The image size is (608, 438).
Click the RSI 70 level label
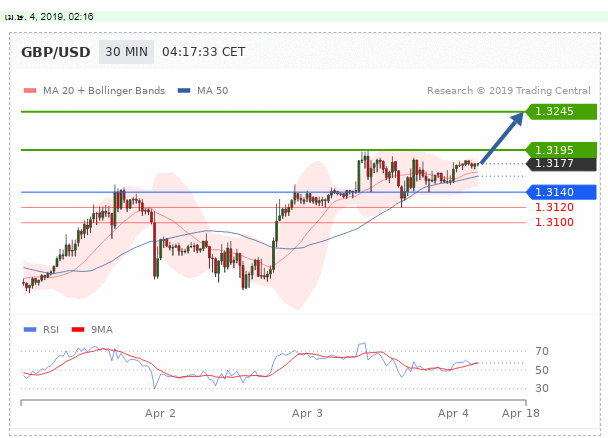[x=542, y=352]
